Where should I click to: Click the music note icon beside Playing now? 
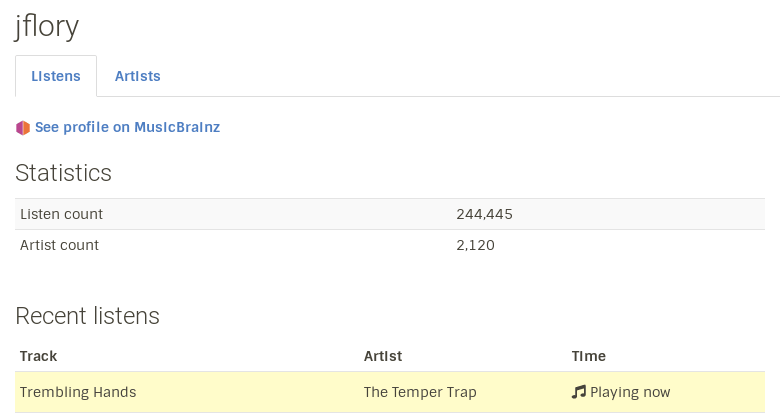click(x=578, y=392)
